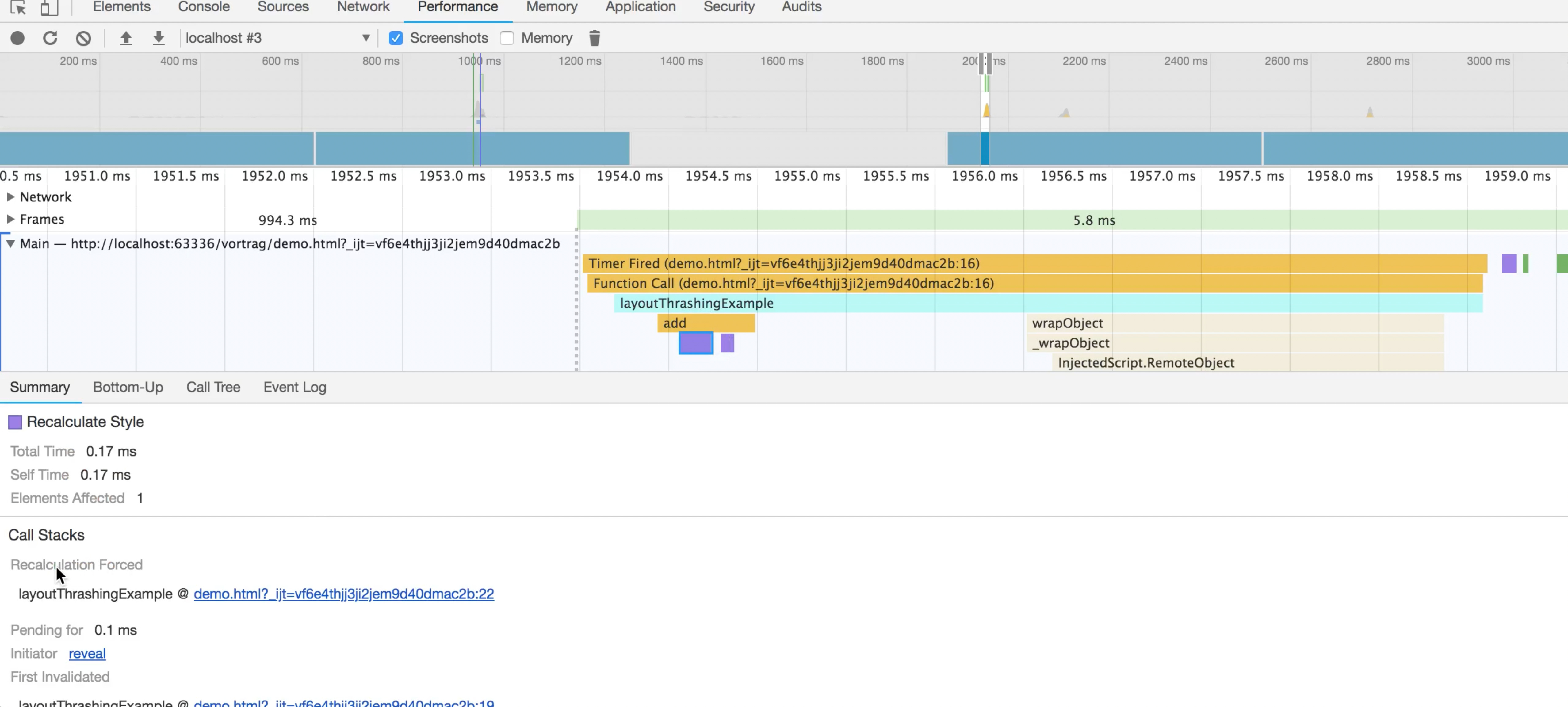Click the reveal link next to Initiator
Image resolution: width=1568 pixels, height=707 pixels.
pos(87,653)
